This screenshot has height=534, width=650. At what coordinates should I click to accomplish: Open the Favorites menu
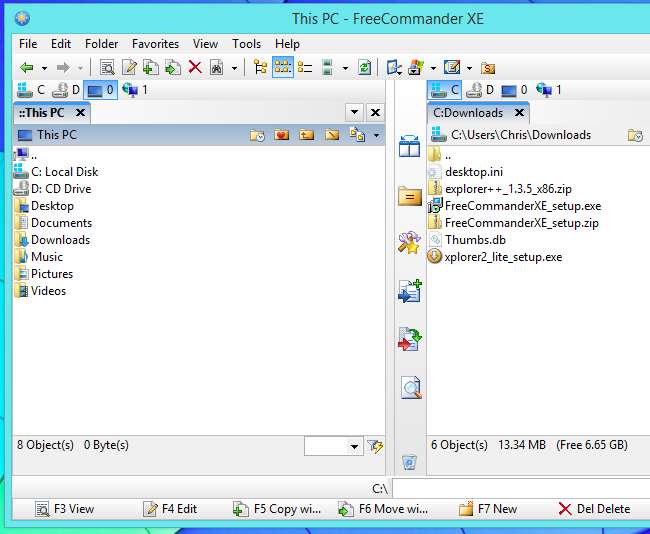tap(155, 44)
